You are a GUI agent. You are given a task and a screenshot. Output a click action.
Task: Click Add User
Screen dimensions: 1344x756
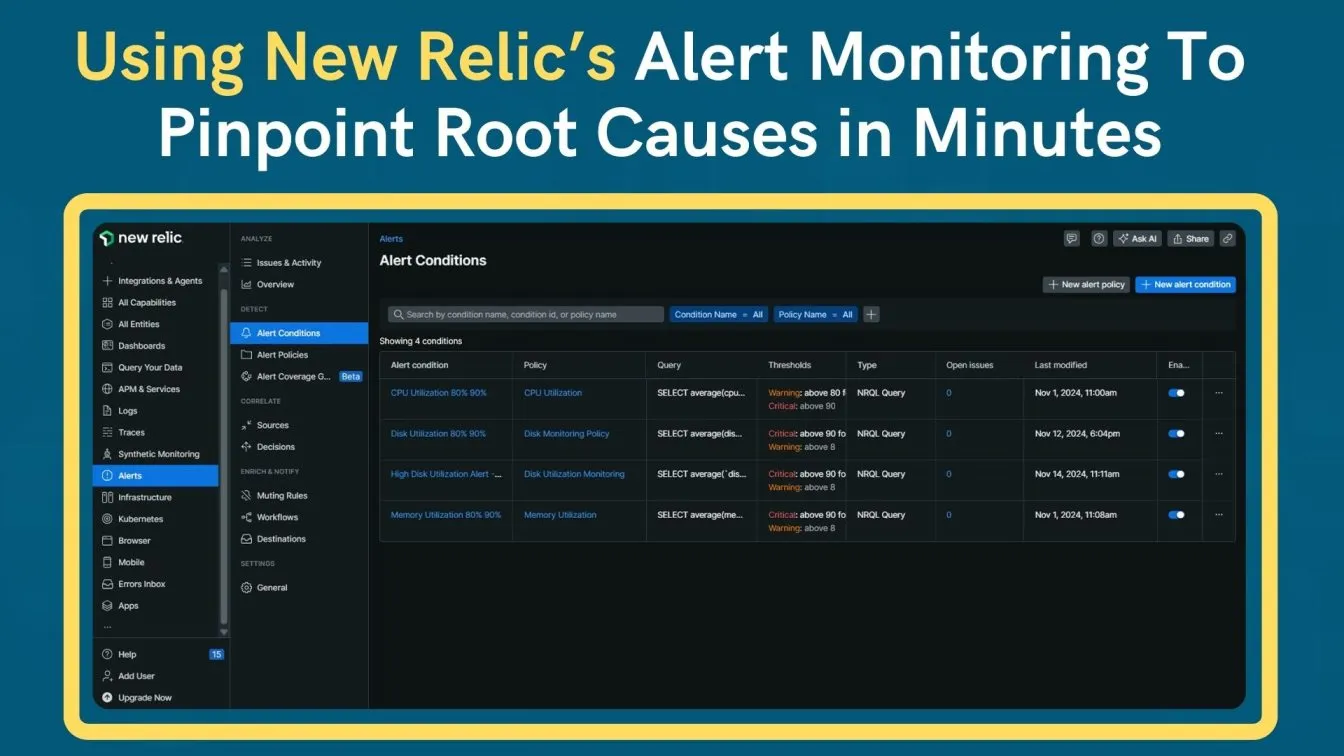[x=129, y=676]
